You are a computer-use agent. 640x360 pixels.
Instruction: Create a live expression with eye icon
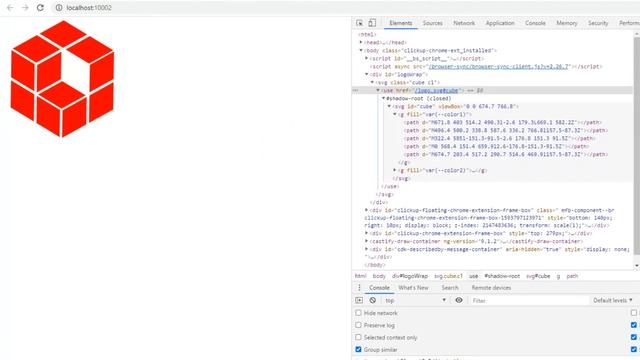point(459,300)
